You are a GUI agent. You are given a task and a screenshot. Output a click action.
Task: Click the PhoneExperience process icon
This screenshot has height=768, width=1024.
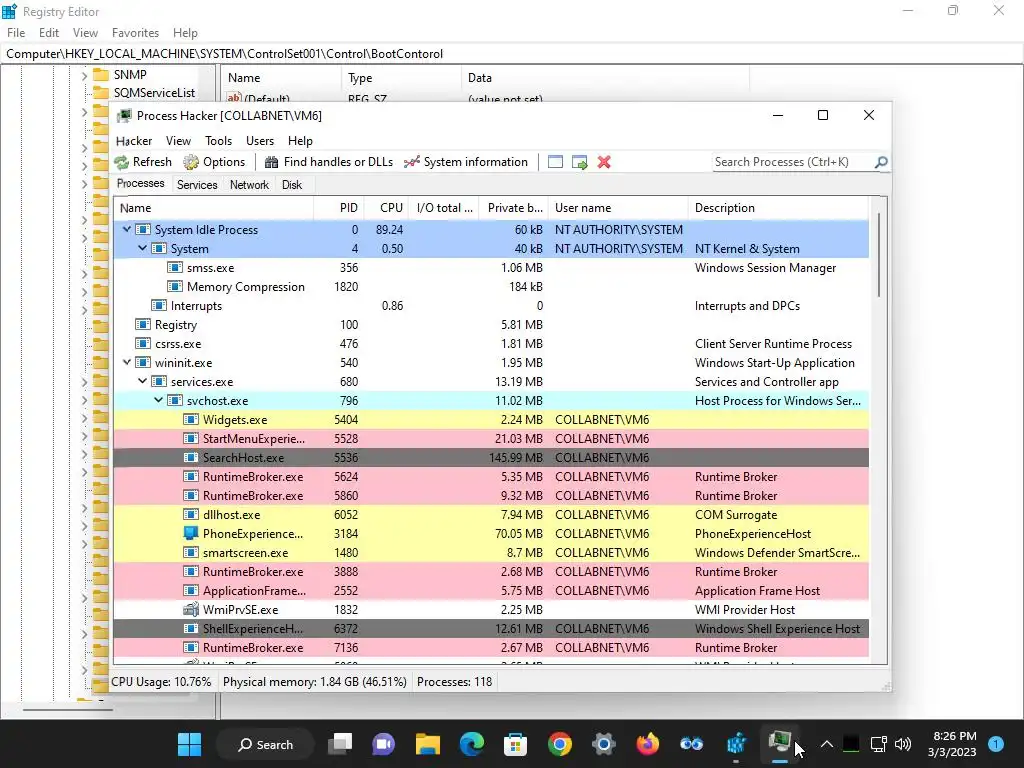click(191, 534)
